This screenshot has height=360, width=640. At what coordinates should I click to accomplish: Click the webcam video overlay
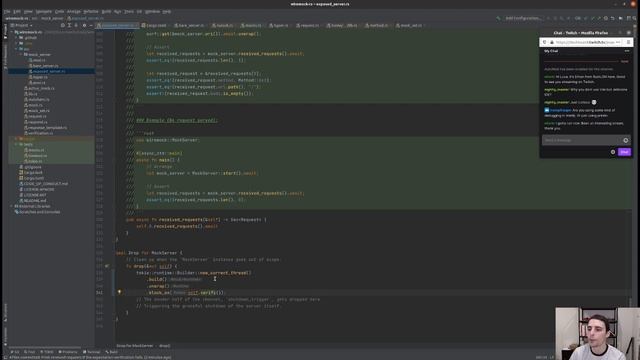coord(597,333)
